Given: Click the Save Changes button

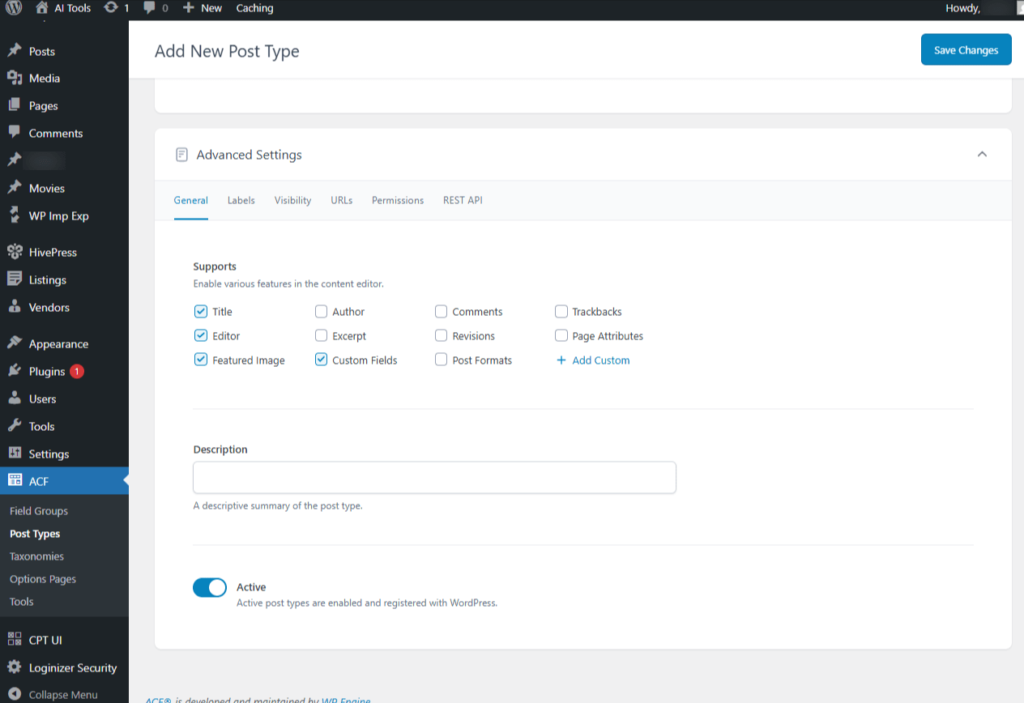Looking at the screenshot, I should tap(965, 50).
